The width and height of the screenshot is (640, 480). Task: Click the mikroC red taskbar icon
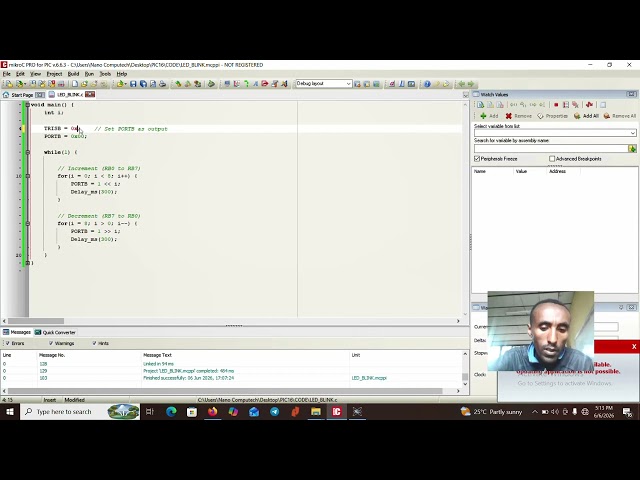(x=336, y=412)
